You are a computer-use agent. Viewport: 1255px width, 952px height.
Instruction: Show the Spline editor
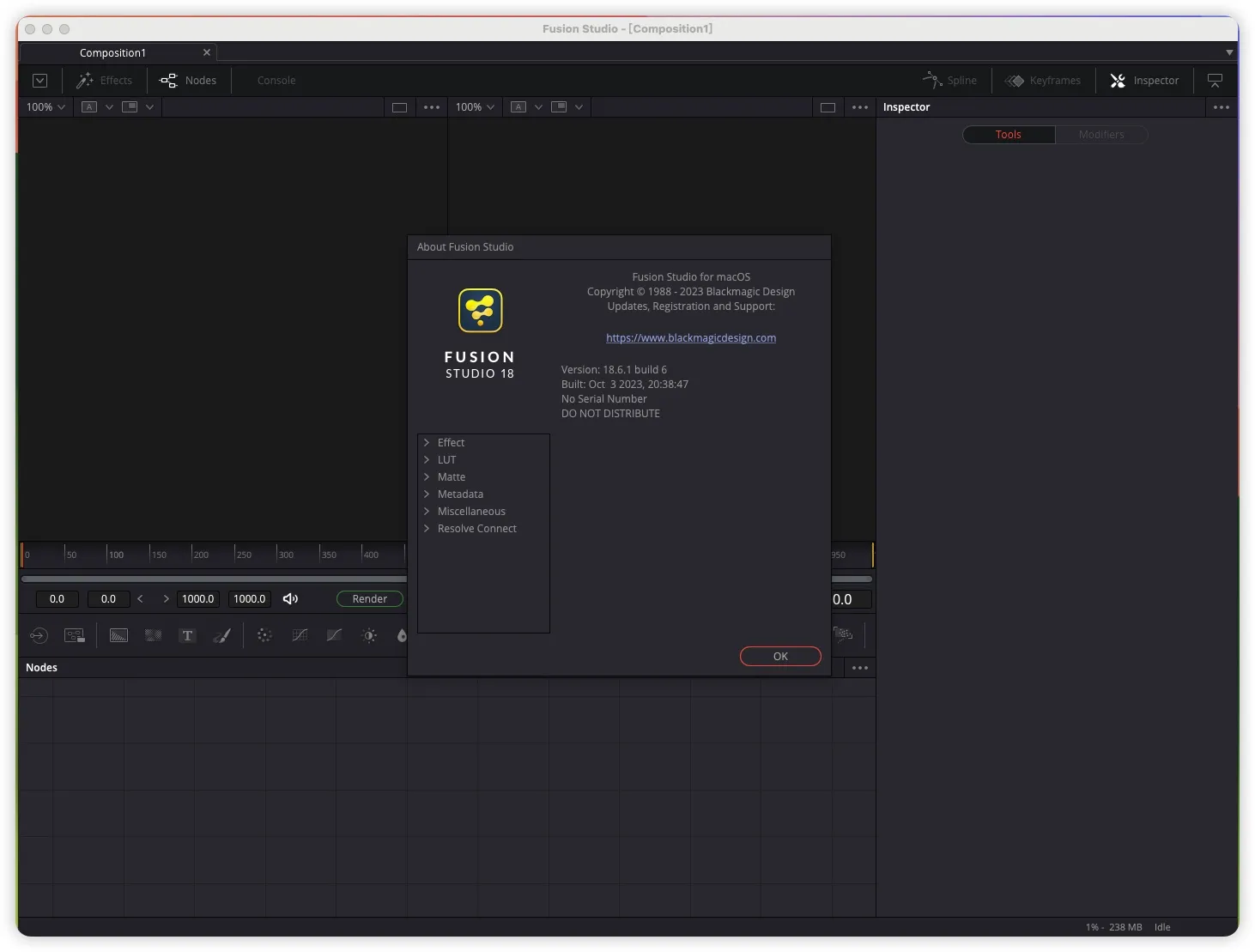(949, 81)
